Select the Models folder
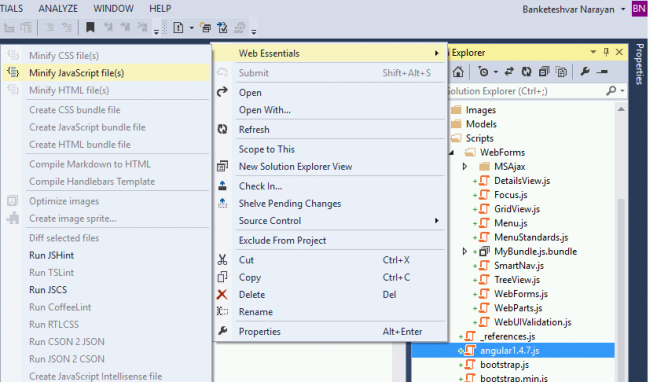The height and width of the screenshot is (382, 650). (x=481, y=124)
